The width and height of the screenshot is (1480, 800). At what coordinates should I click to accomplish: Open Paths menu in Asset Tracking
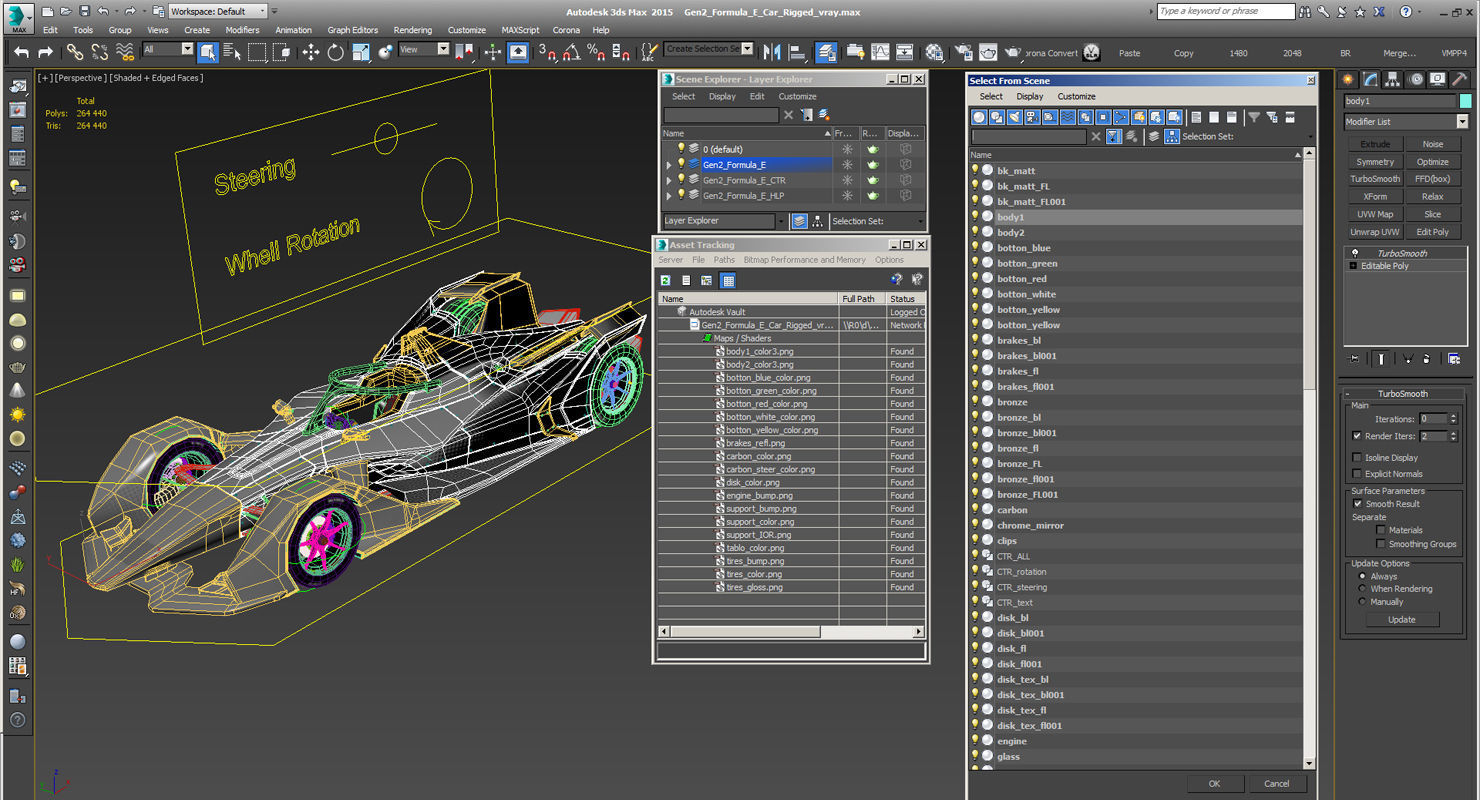[x=724, y=260]
